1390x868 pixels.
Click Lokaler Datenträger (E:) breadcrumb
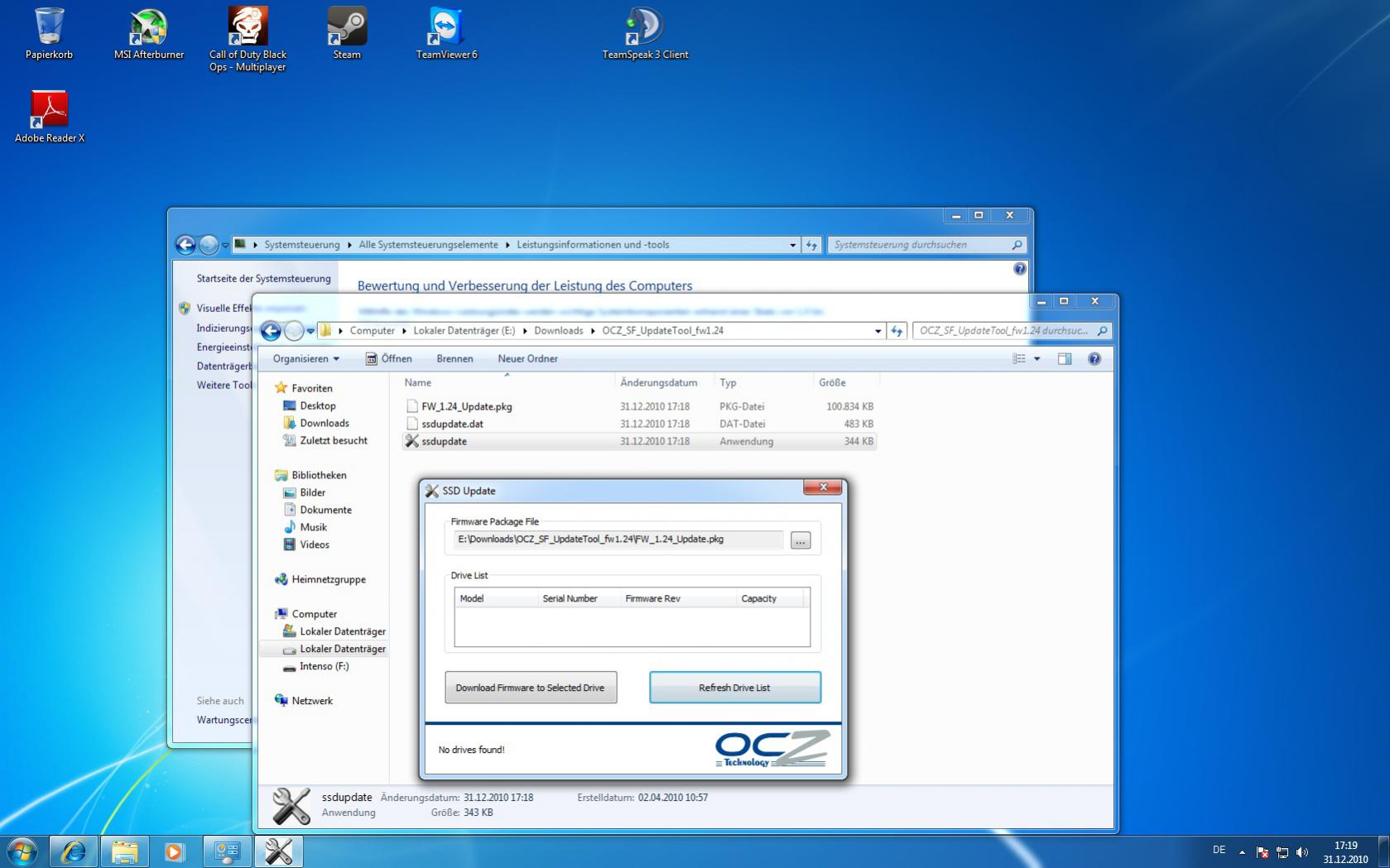pos(464,331)
